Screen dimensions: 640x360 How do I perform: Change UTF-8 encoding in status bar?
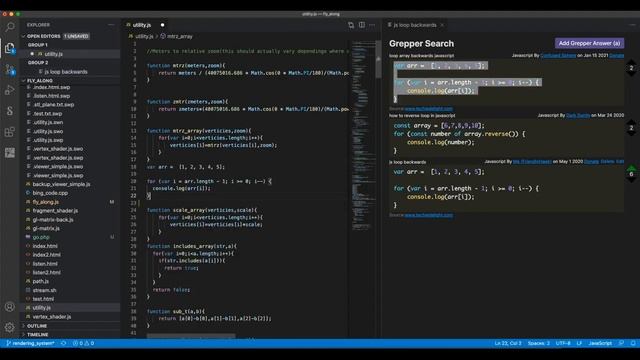point(563,343)
